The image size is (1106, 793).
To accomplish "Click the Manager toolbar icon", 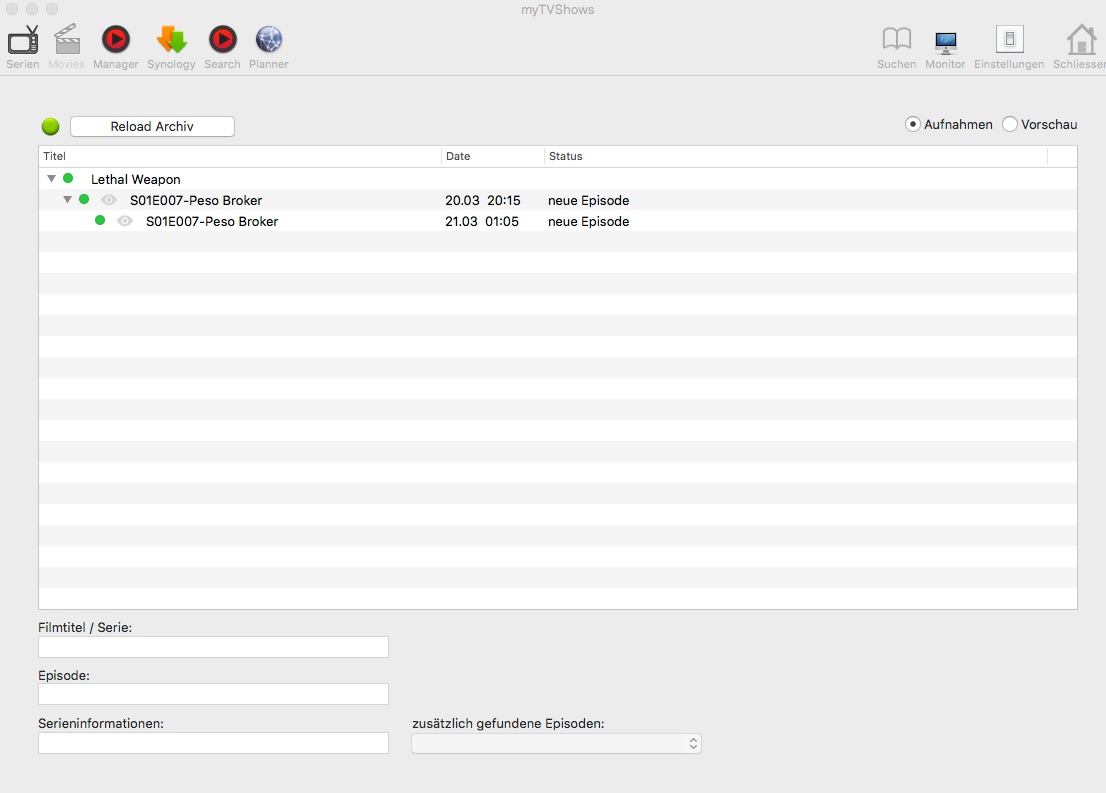I will coord(116,41).
